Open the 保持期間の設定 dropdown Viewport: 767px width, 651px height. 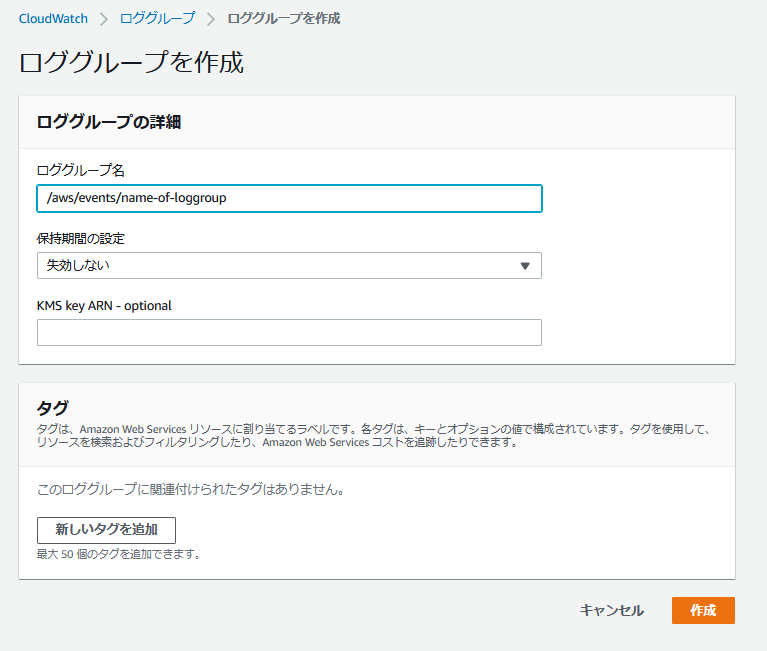coord(289,266)
